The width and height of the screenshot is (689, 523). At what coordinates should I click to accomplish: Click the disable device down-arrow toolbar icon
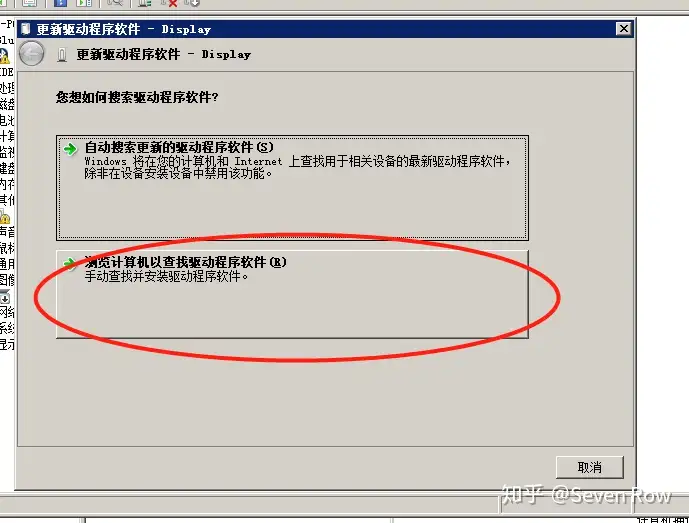192,3
